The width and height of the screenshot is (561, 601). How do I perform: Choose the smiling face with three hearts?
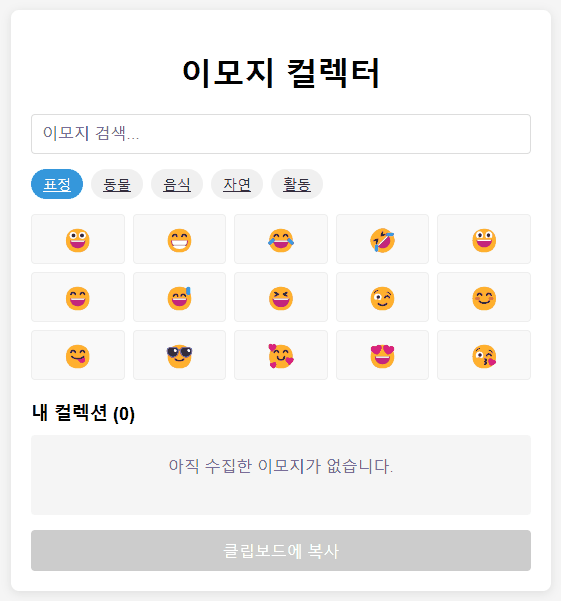[281, 355]
